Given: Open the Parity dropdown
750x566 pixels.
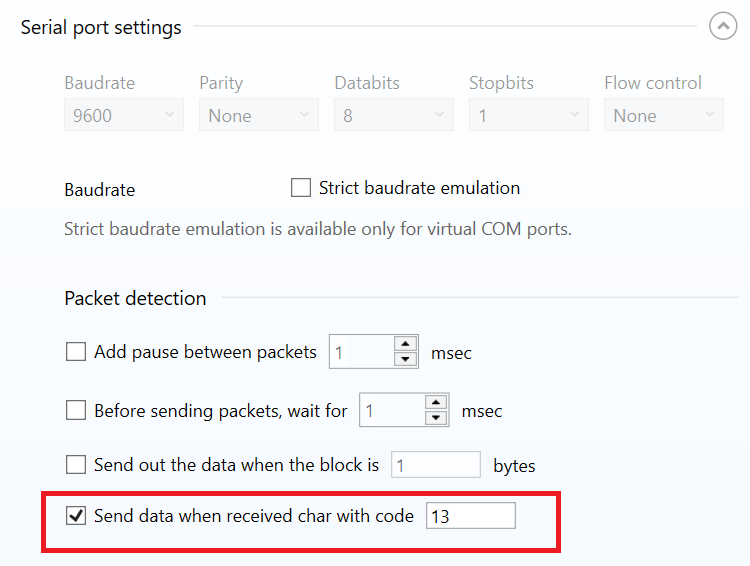Looking at the screenshot, I should 259,116.
